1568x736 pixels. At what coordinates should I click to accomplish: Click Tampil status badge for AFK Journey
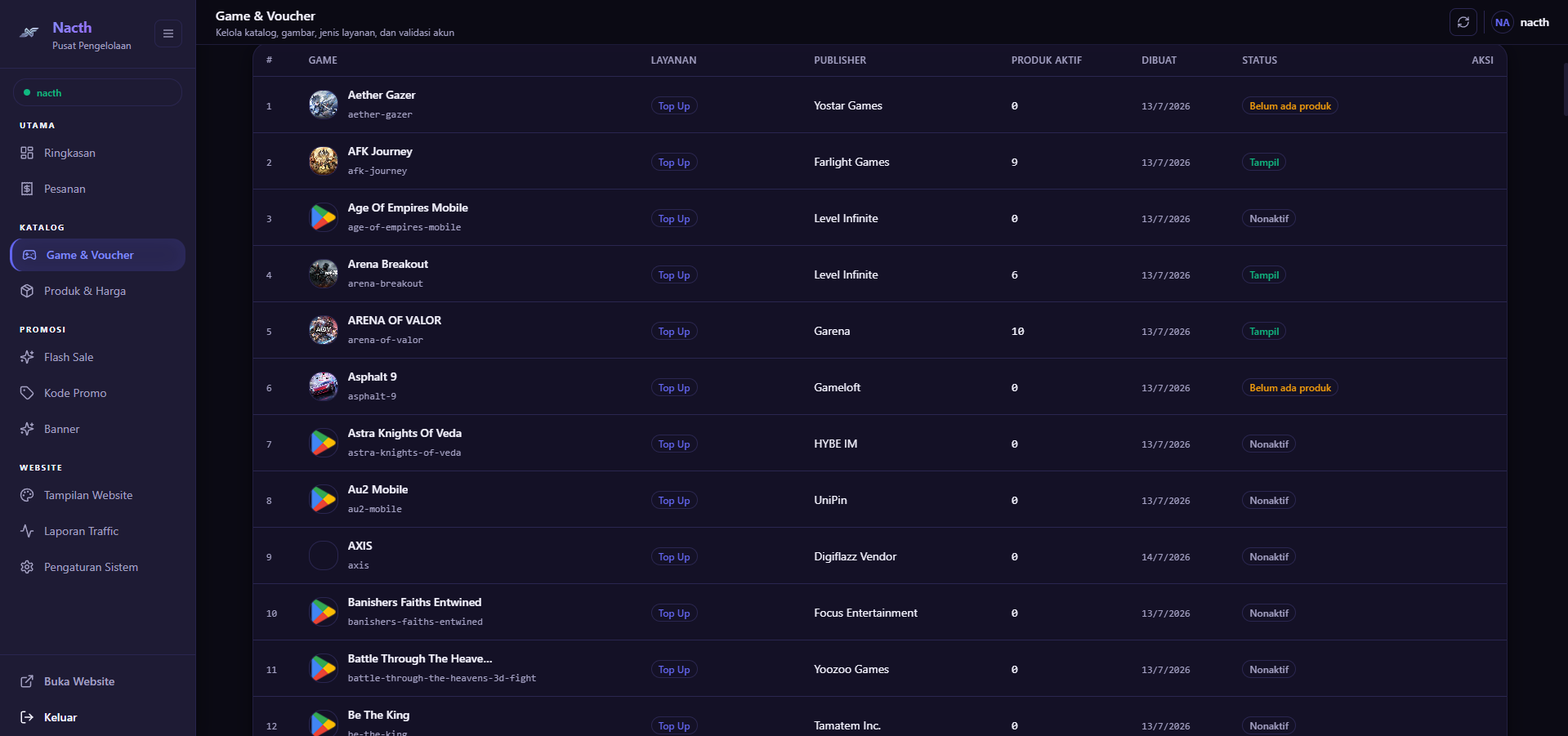tap(1264, 163)
